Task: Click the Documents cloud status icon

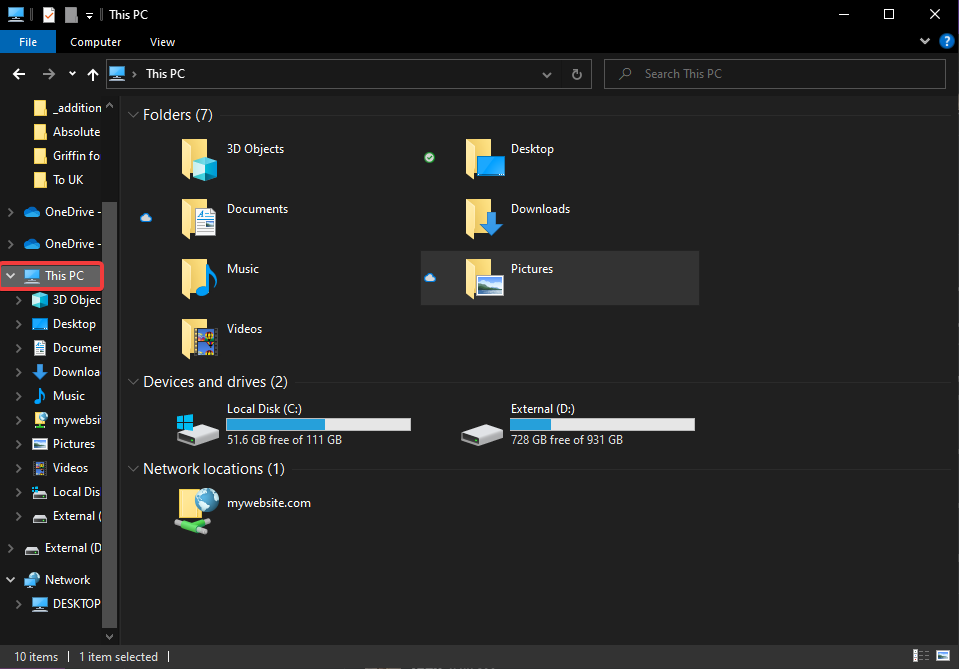Action: [x=146, y=218]
